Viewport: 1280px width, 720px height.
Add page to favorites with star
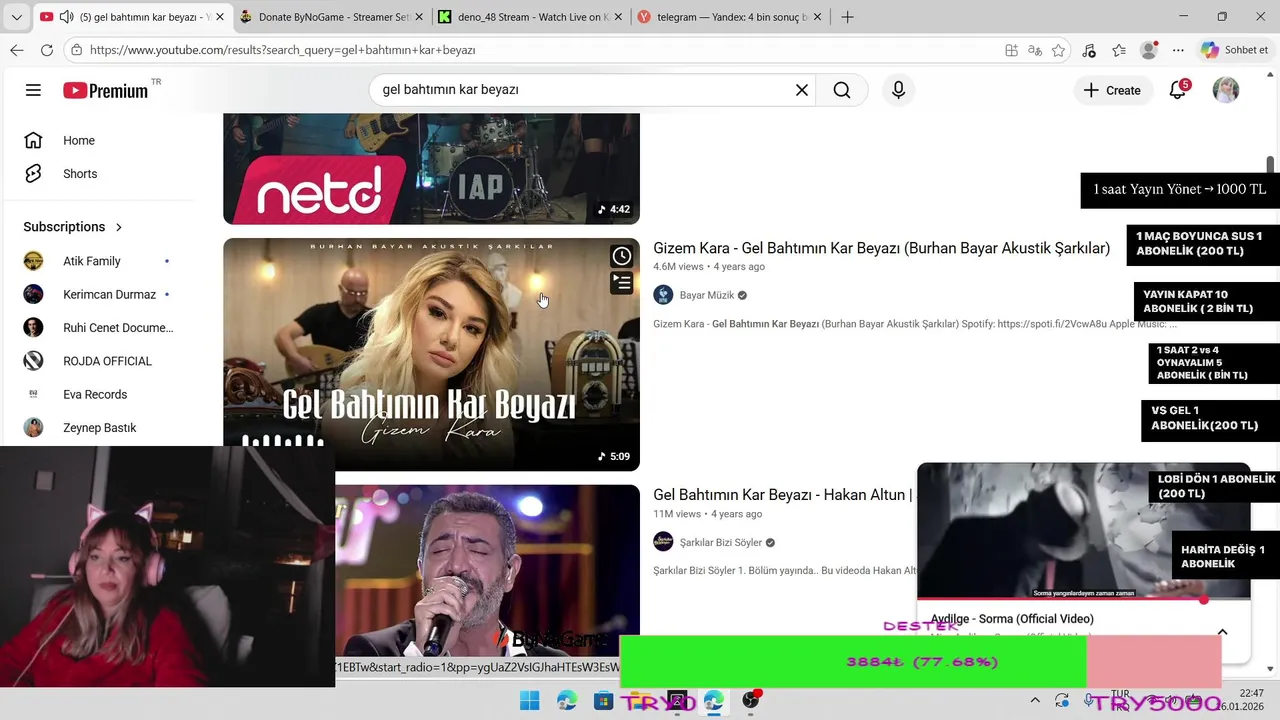coord(1059,50)
